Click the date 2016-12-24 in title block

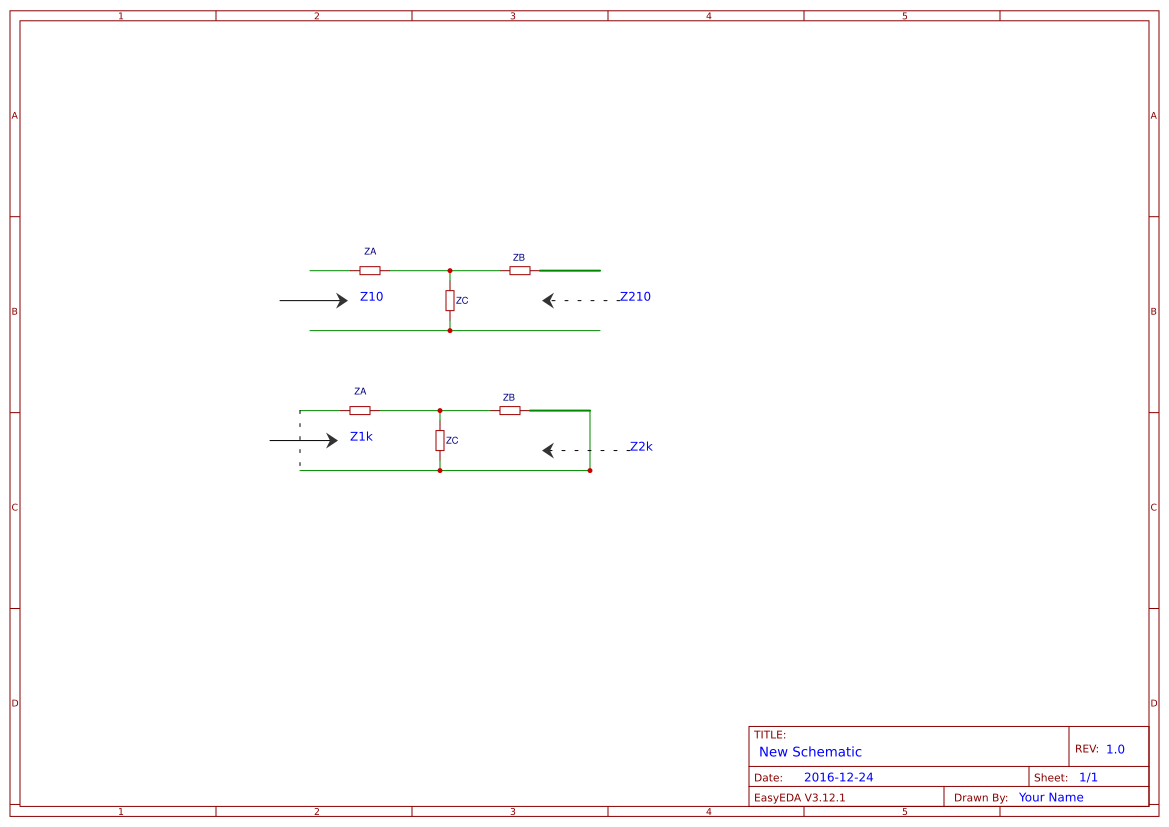click(x=839, y=776)
